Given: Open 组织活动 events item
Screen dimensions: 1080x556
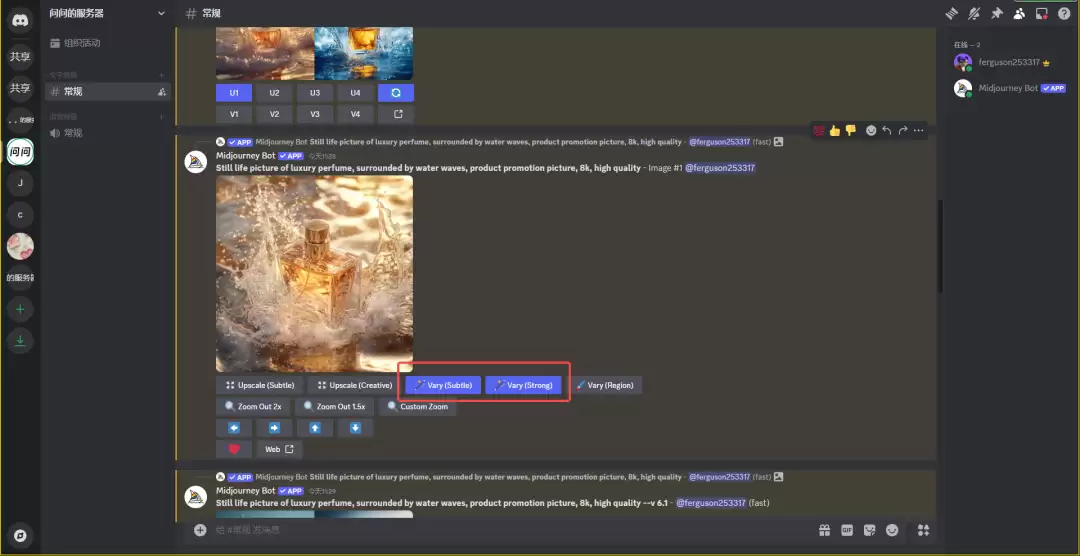Looking at the screenshot, I should (x=82, y=43).
